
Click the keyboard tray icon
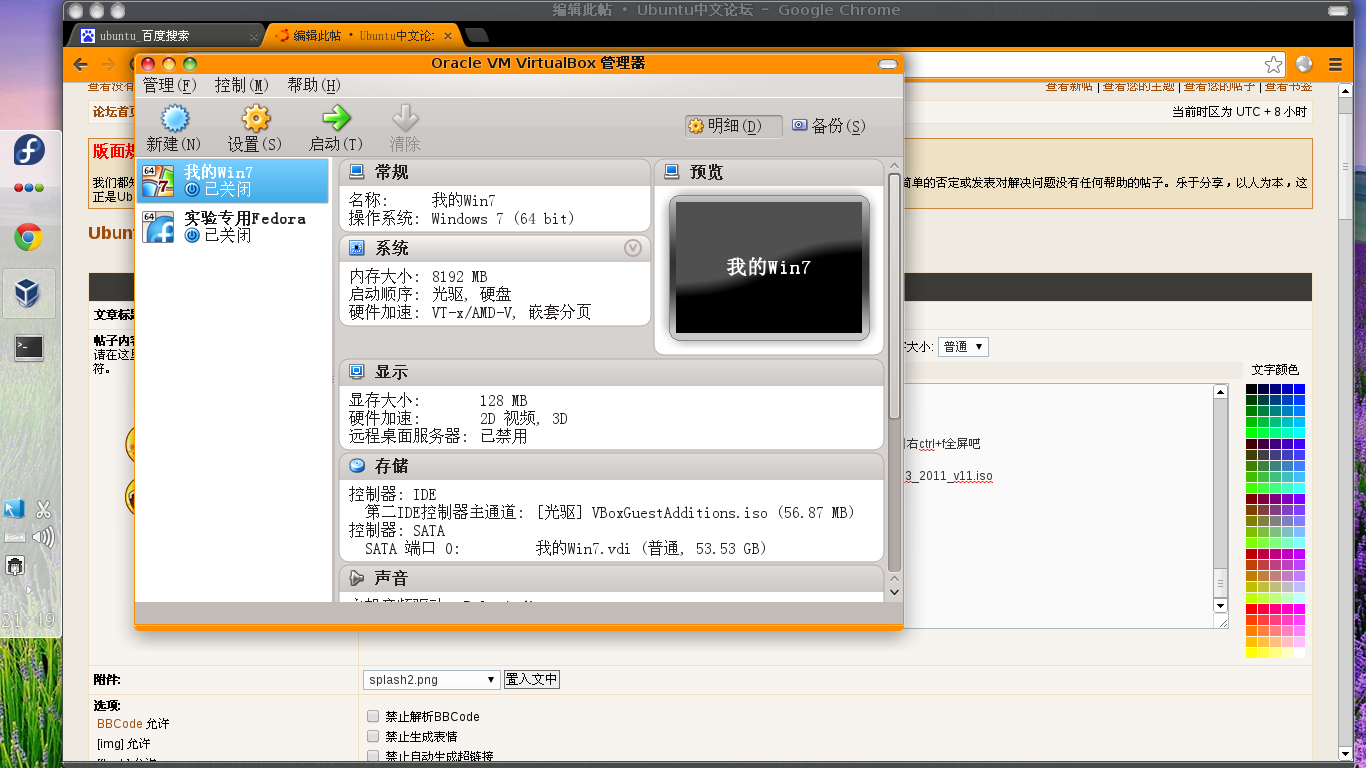pos(14,538)
